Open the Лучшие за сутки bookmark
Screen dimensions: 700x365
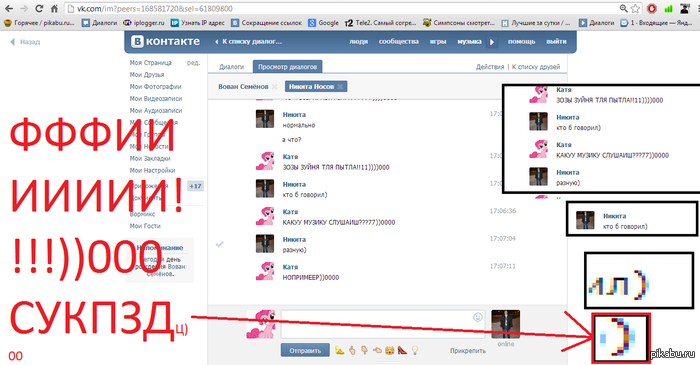pos(536,23)
